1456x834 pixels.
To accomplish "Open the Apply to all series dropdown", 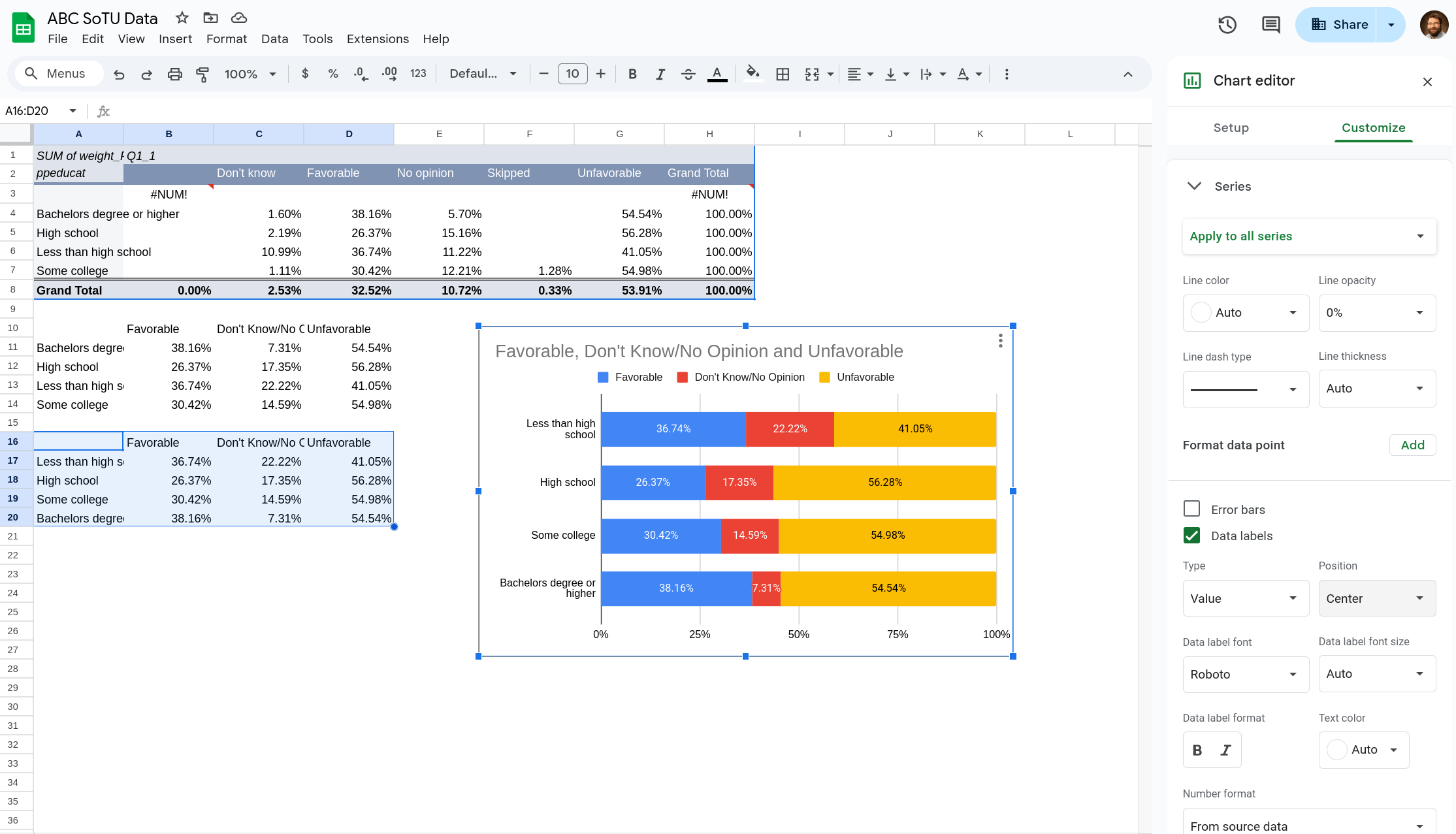I will pyautogui.click(x=1308, y=236).
